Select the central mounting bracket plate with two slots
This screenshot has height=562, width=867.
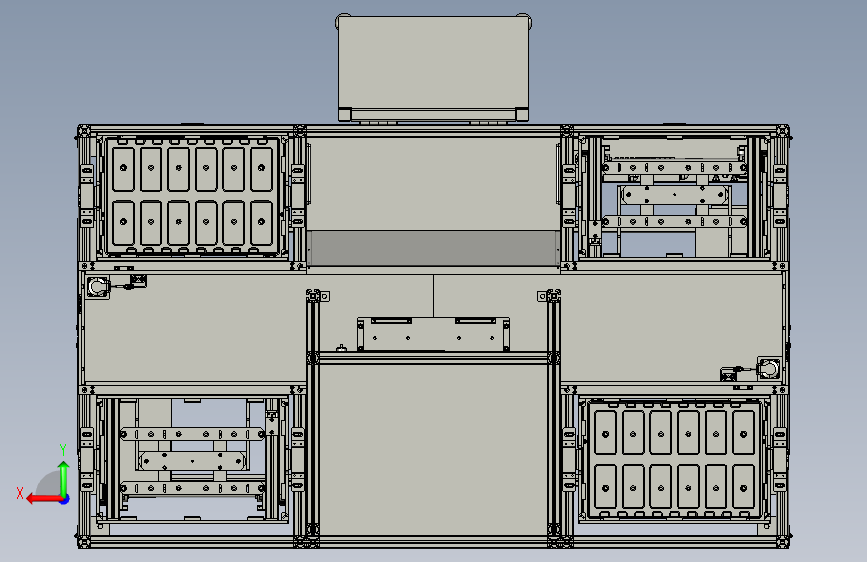click(x=434, y=334)
